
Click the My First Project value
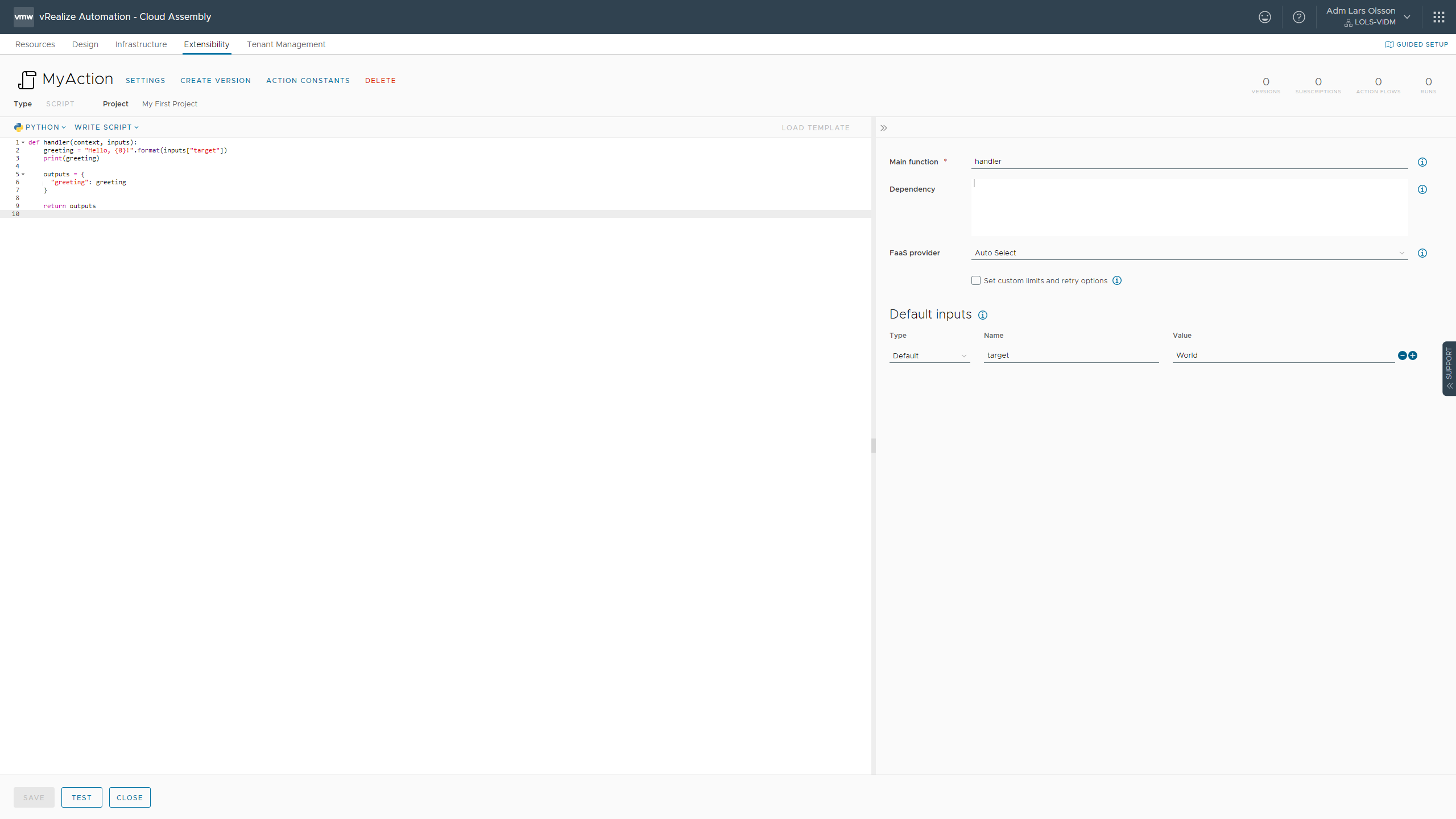169,104
